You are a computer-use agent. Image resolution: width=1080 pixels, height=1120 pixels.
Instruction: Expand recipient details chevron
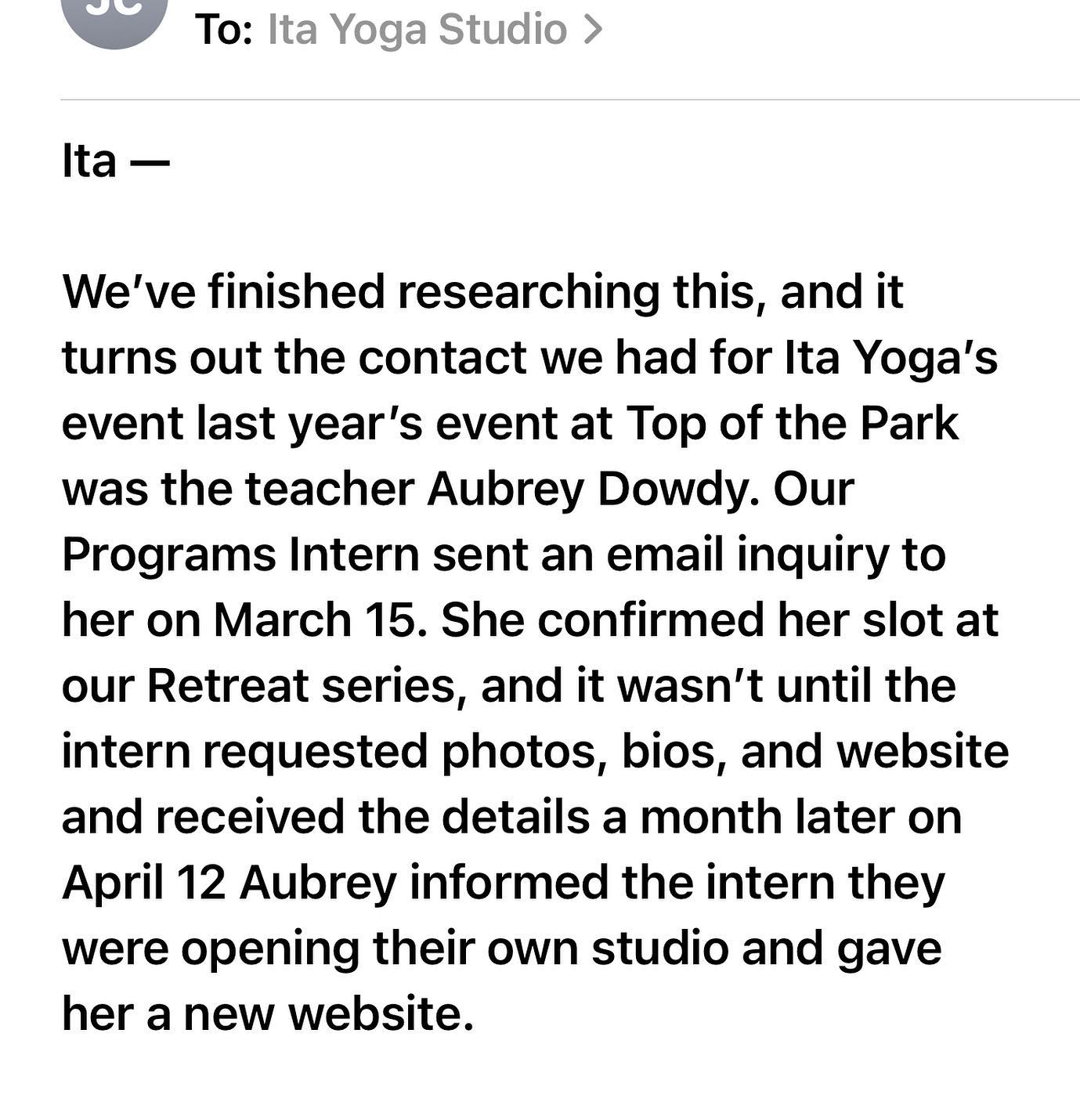tap(594, 30)
